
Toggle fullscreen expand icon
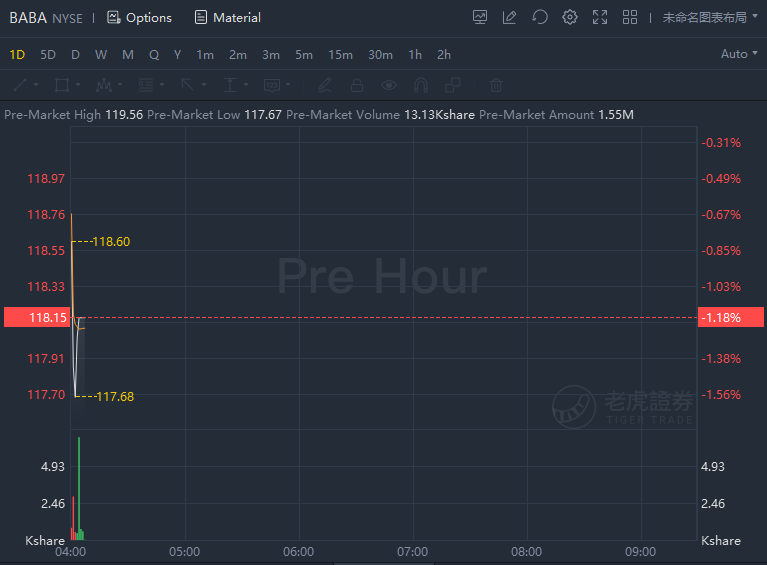tap(600, 18)
